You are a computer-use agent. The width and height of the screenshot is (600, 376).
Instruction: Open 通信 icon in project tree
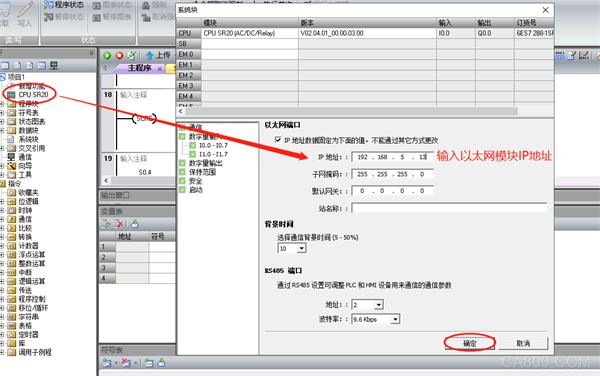tap(11, 157)
